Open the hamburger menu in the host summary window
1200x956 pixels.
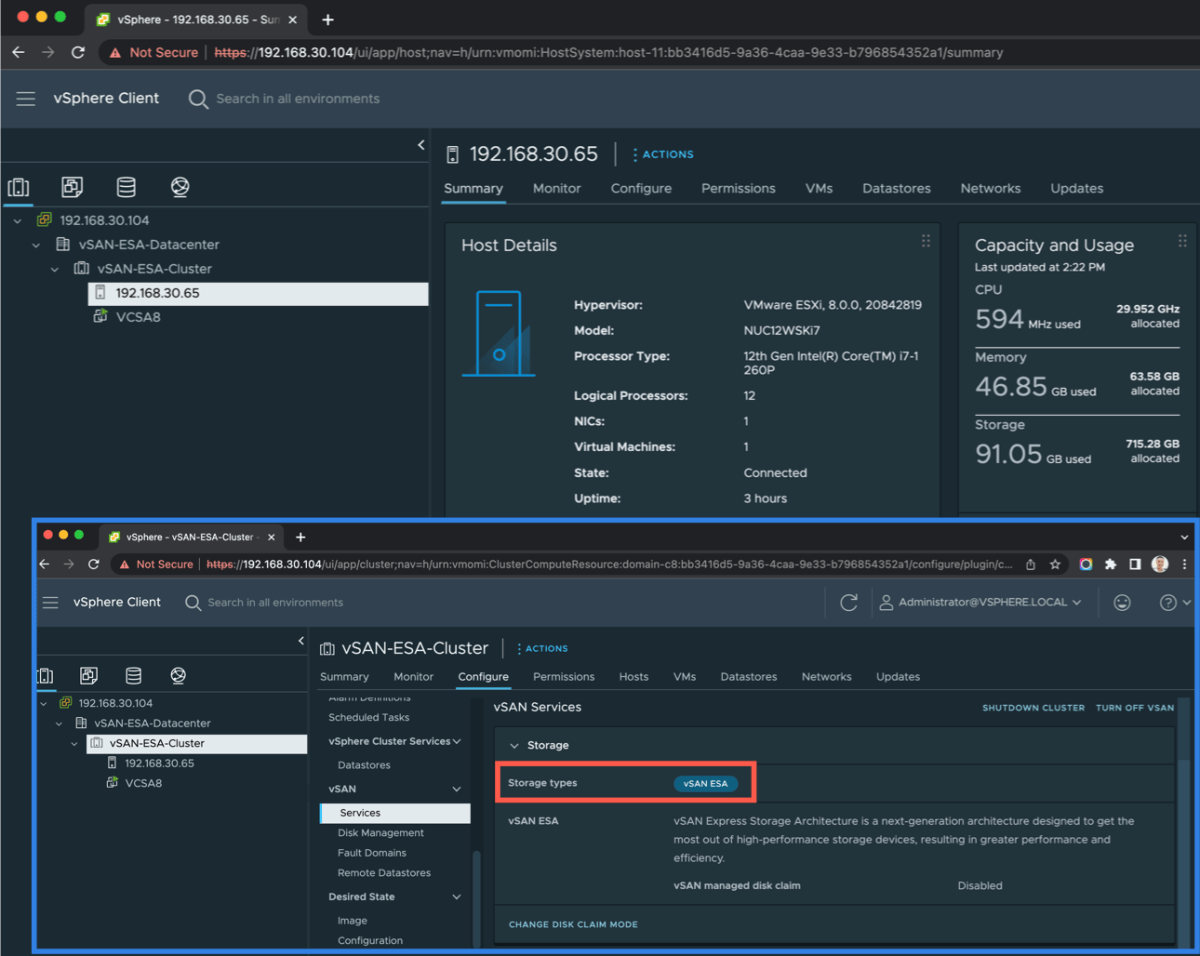[x=26, y=98]
